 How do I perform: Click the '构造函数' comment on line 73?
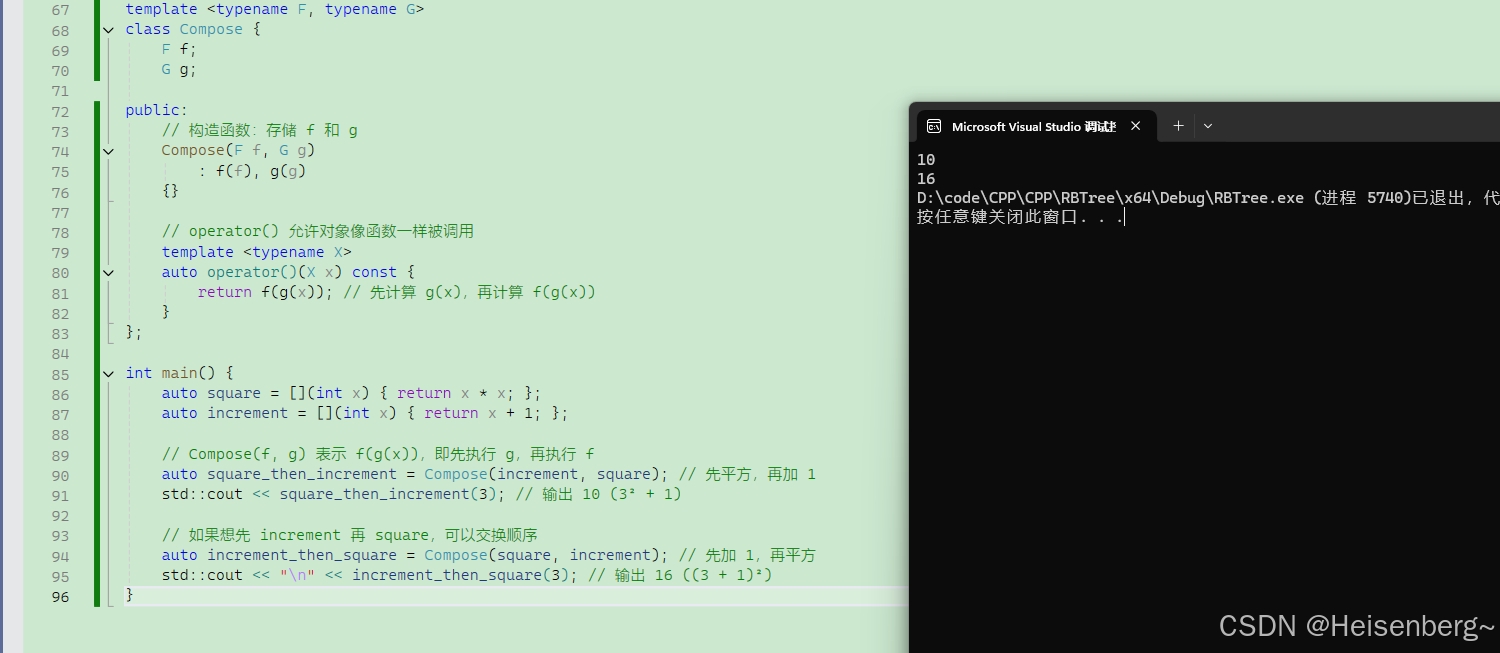pos(259,131)
